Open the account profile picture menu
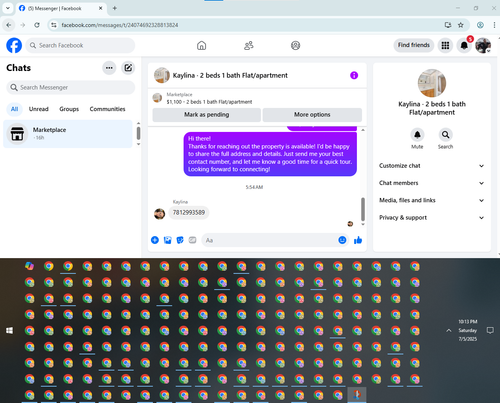The height and width of the screenshot is (403, 500). pos(483,45)
